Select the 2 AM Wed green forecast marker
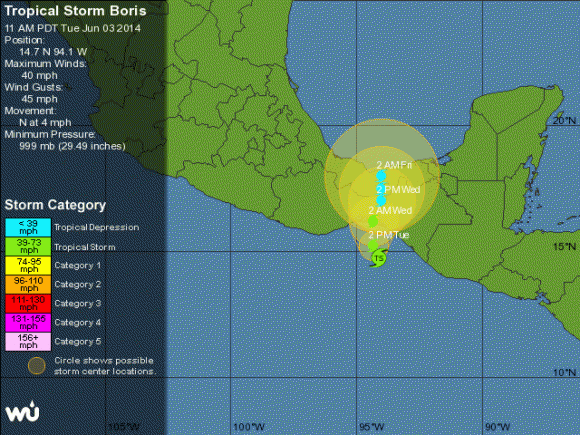This screenshot has height=435, width=580. pos(373,221)
